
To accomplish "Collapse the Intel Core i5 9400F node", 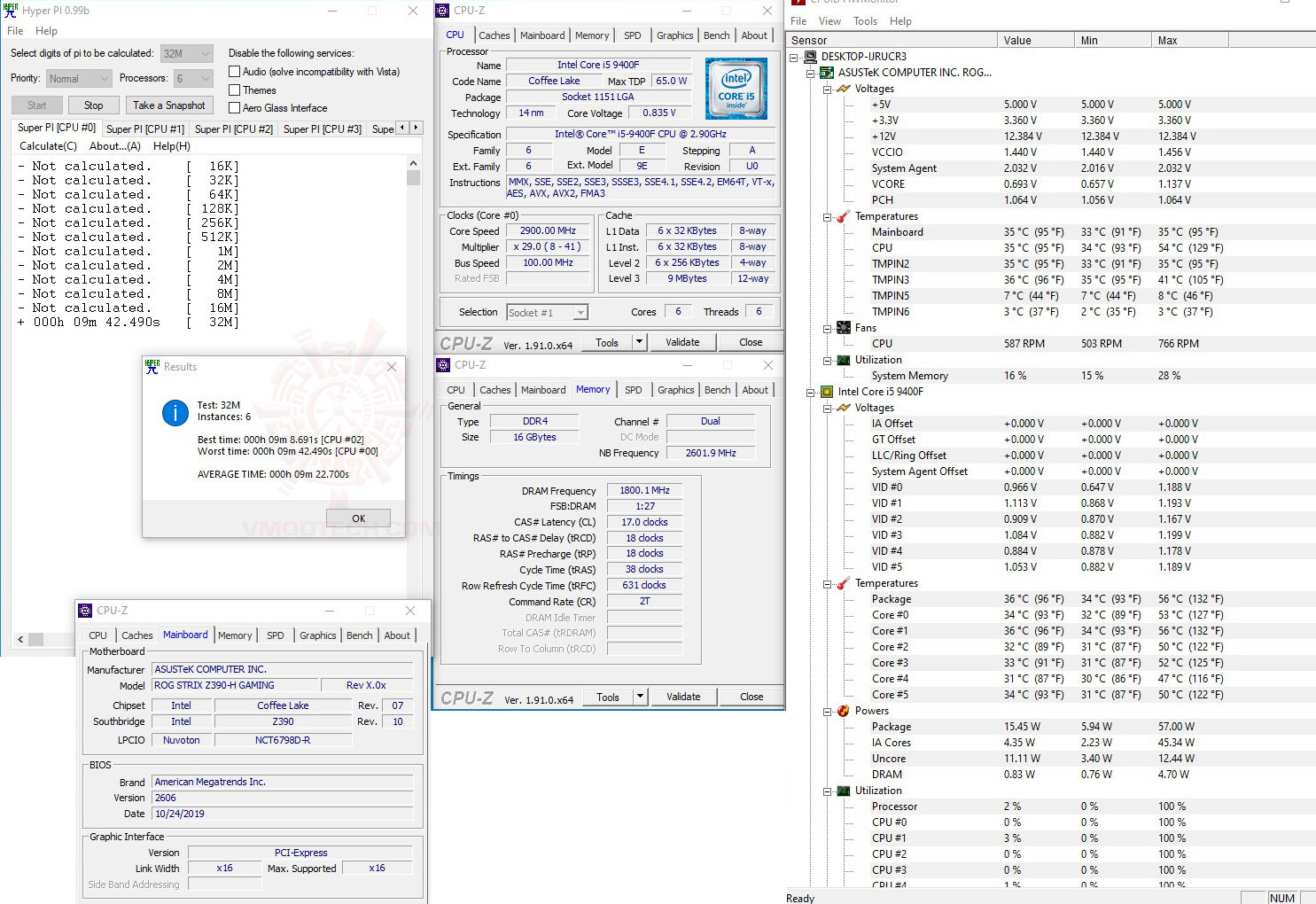I will [x=810, y=392].
